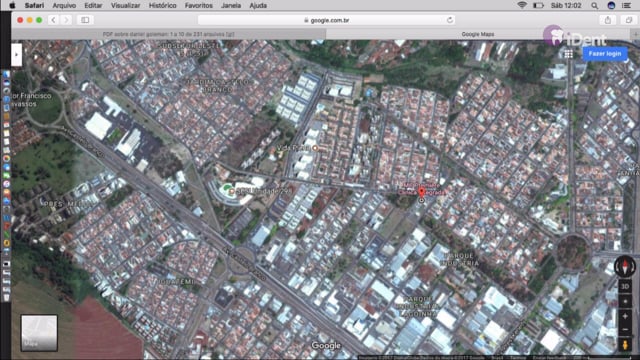Zoom in with the plus button
Image resolution: width=640 pixels, height=360 pixels.
625,316
